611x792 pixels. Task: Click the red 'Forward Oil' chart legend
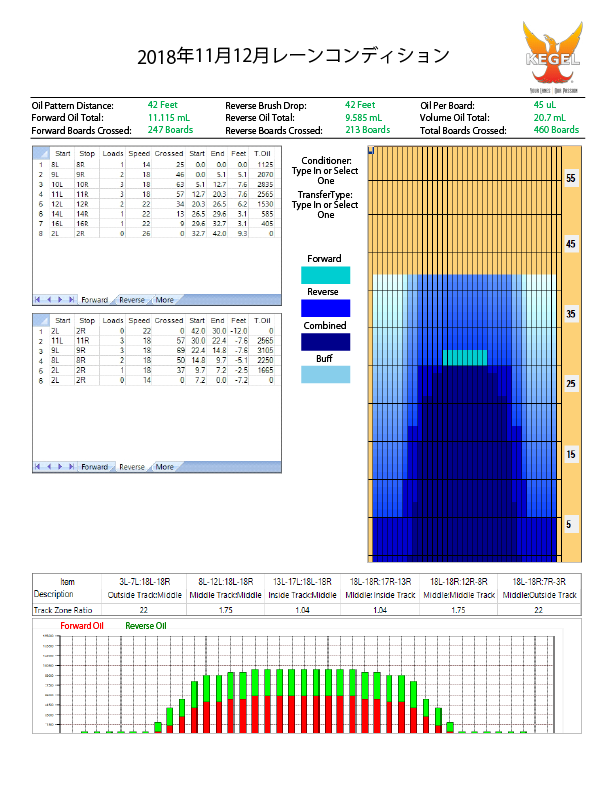coord(82,626)
